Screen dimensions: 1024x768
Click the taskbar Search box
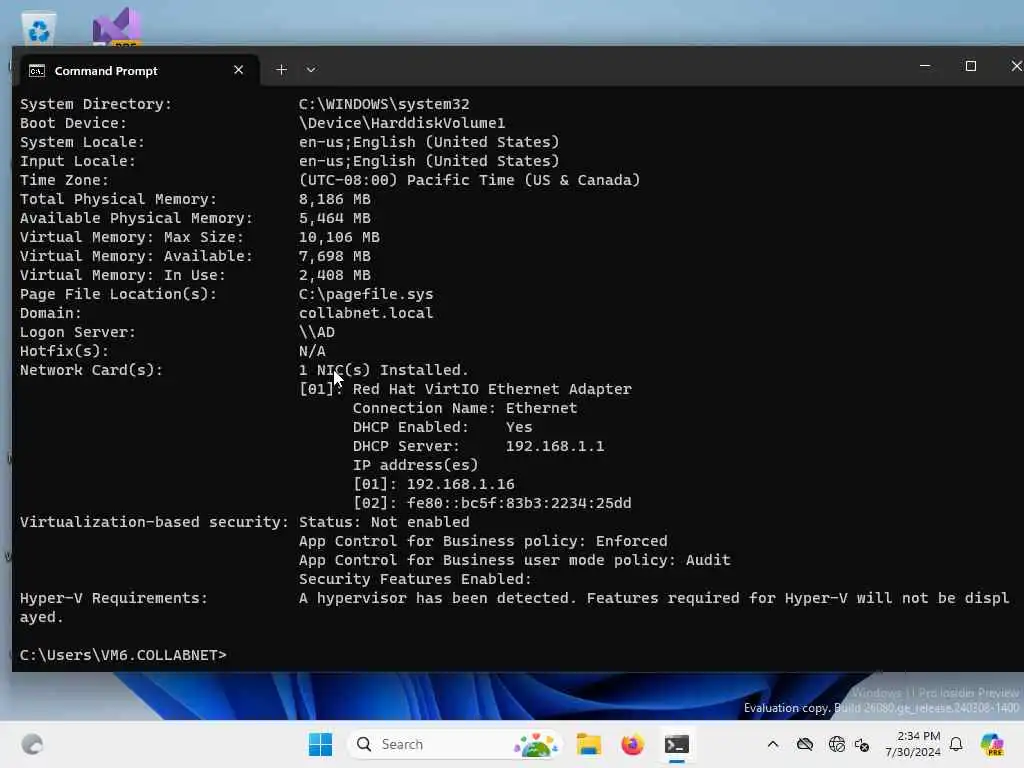(455, 744)
